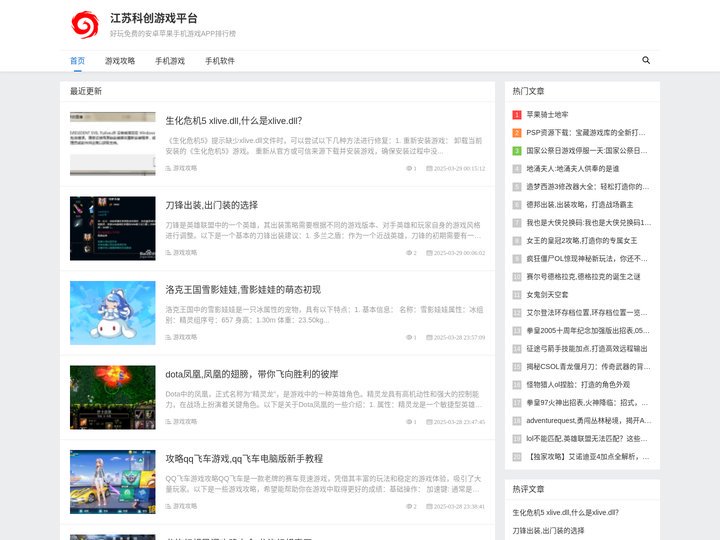The height and width of the screenshot is (540, 720).
Task: Click thumbnail of the 生化危机5 xlive.dll article
Action: click(112, 144)
